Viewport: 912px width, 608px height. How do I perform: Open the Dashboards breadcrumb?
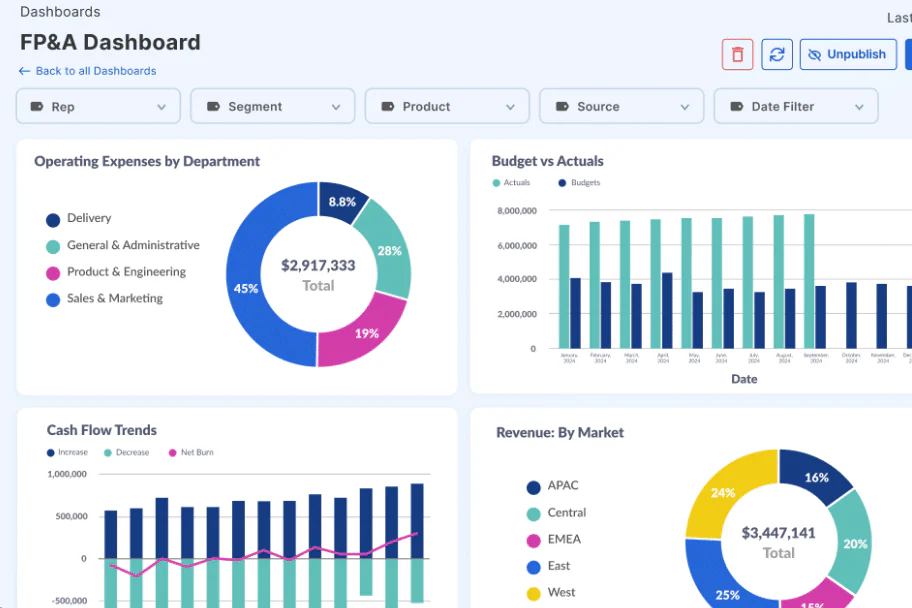click(60, 12)
